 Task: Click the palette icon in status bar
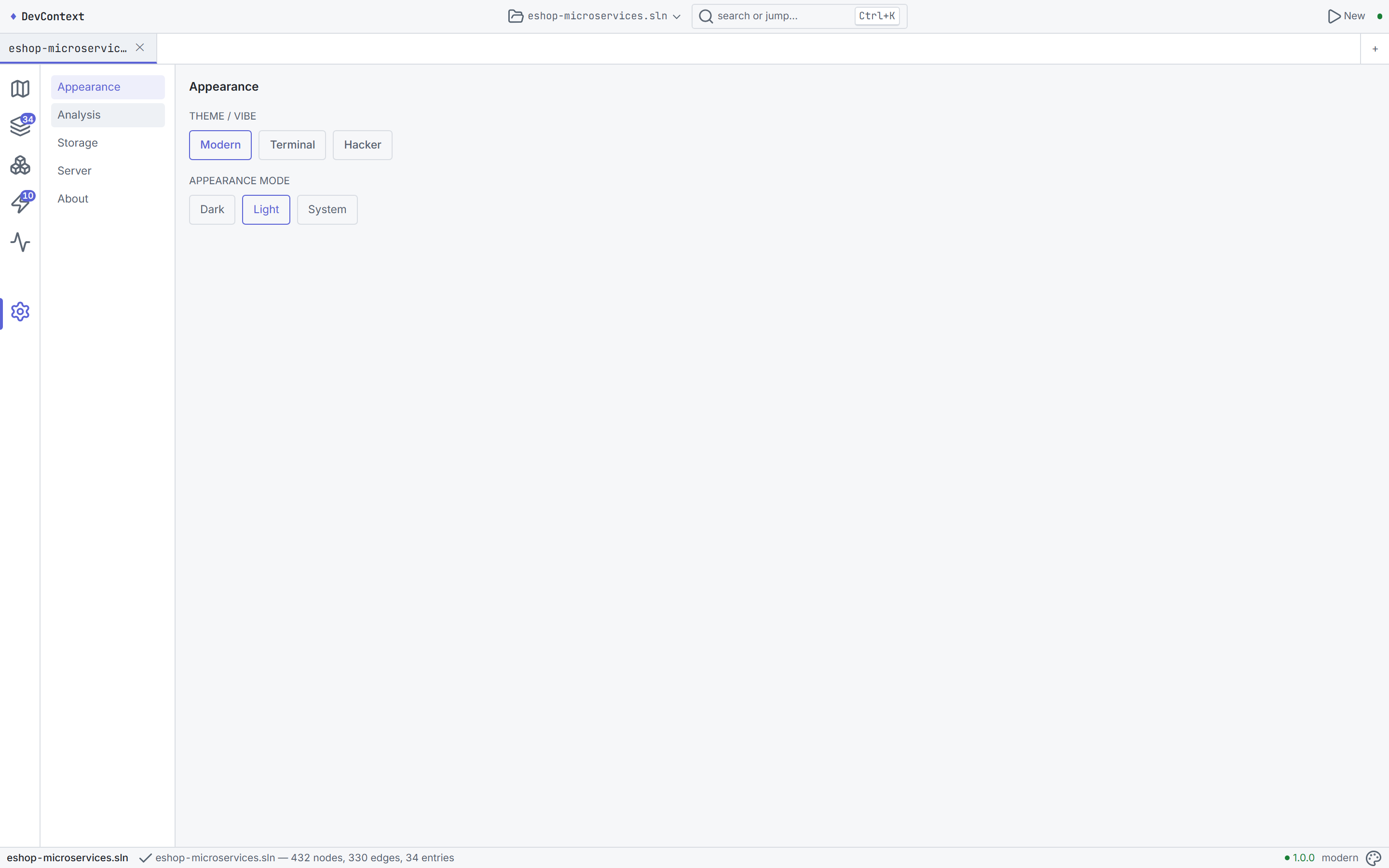coord(1374,858)
